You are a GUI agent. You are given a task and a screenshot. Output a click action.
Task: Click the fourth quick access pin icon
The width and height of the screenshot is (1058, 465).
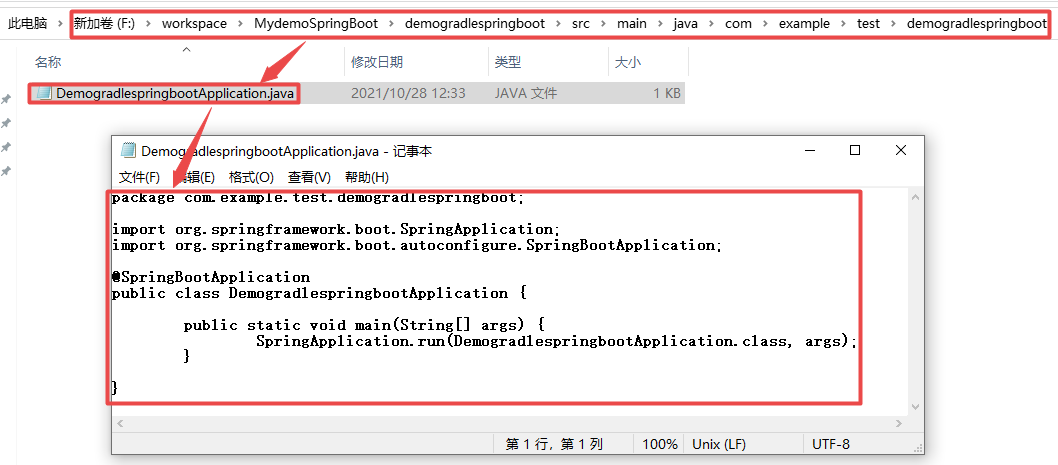(5, 171)
